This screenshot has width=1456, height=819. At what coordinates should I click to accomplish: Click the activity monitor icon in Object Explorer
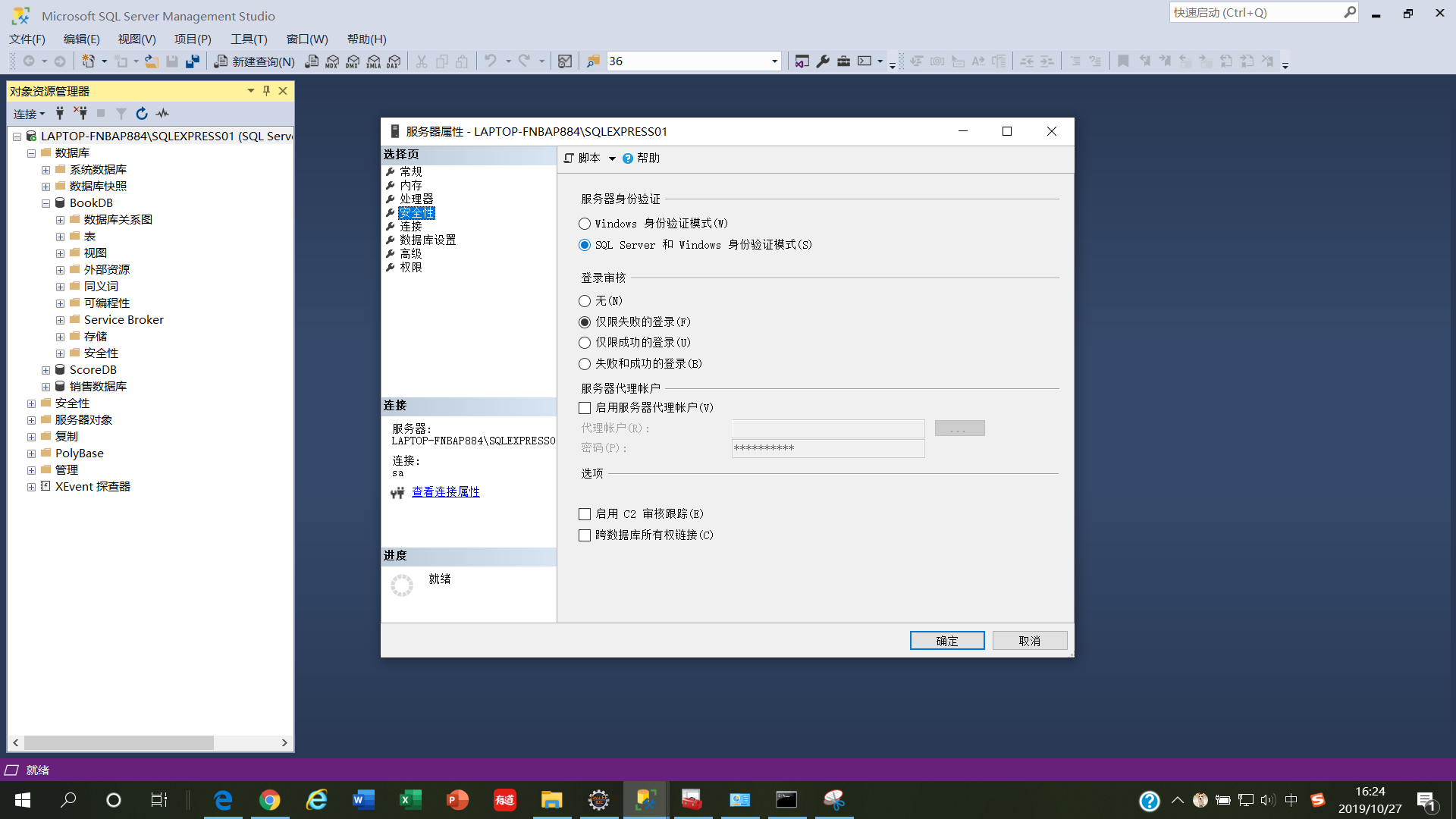tap(162, 114)
